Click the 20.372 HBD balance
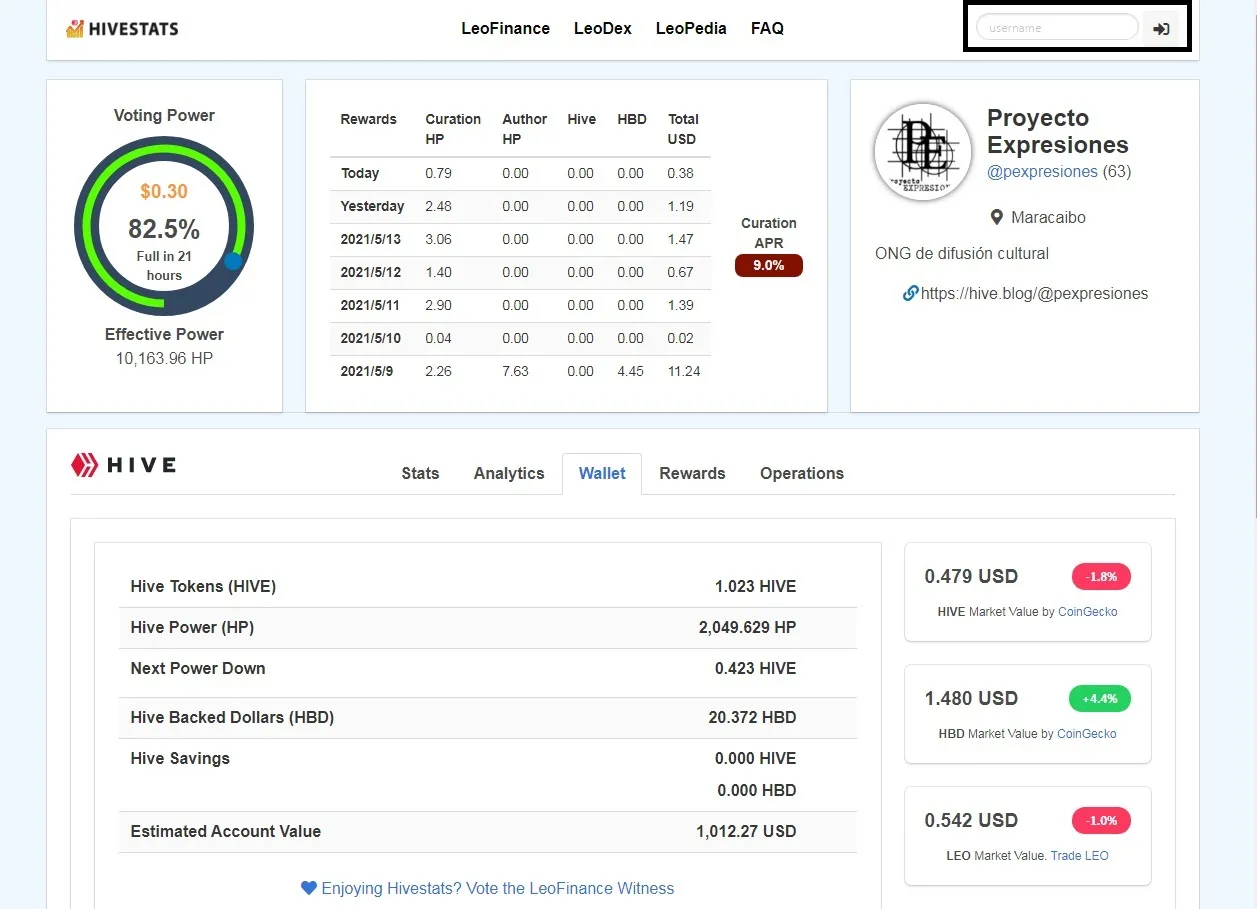The image size is (1257, 909). pos(753,717)
